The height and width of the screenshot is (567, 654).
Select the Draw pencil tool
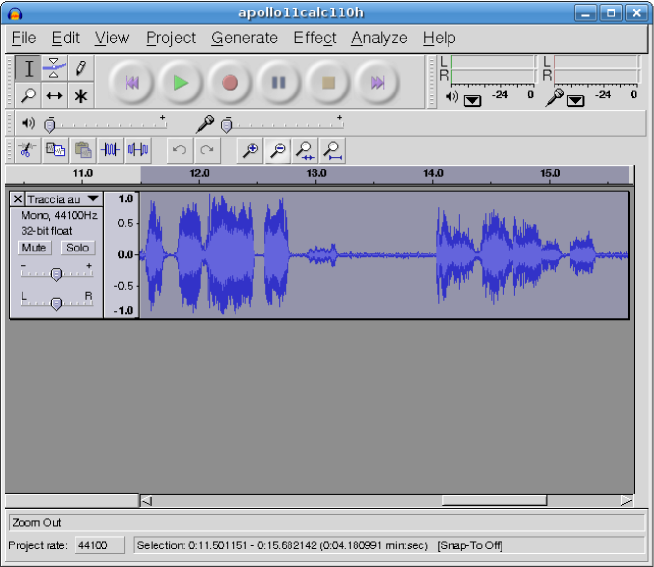point(81,69)
